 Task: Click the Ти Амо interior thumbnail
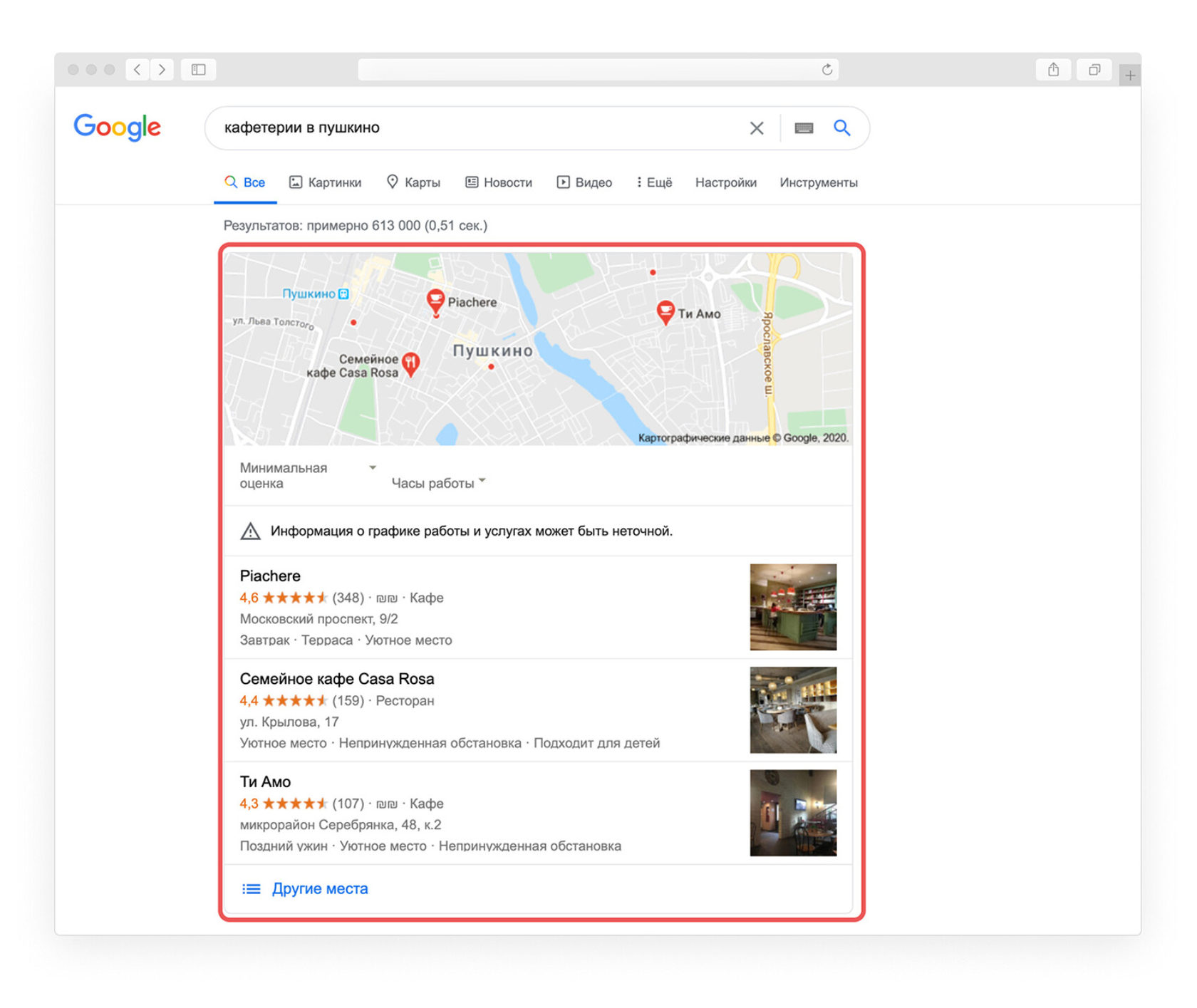coord(793,812)
